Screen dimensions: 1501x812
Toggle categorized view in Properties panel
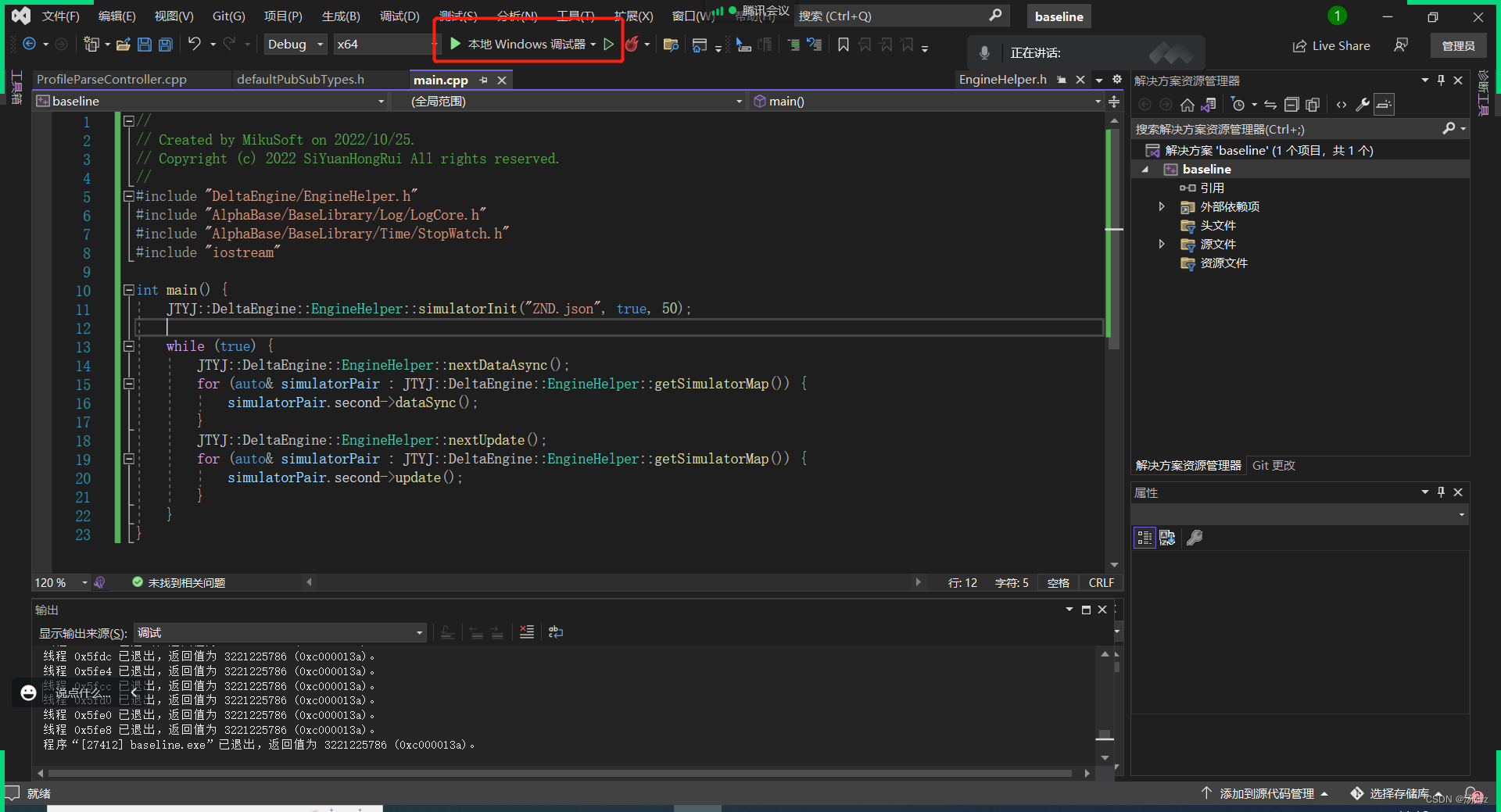pyautogui.click(x=1145, y=538)
